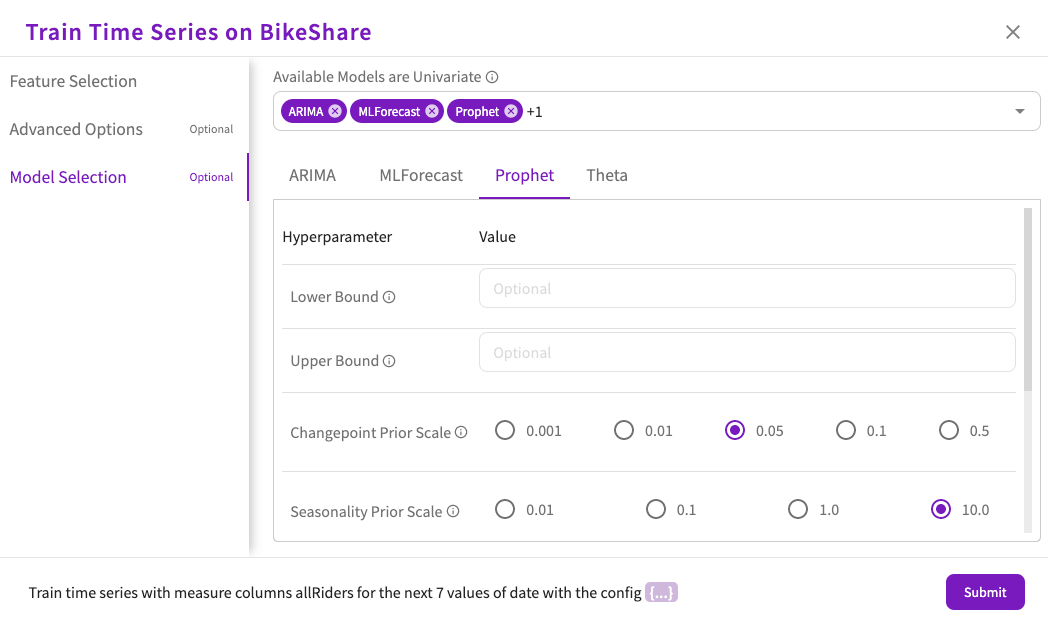Screen dimensions: 1048x620
Task: Click the Upper Bound info icon
Action: coord(389,361)
